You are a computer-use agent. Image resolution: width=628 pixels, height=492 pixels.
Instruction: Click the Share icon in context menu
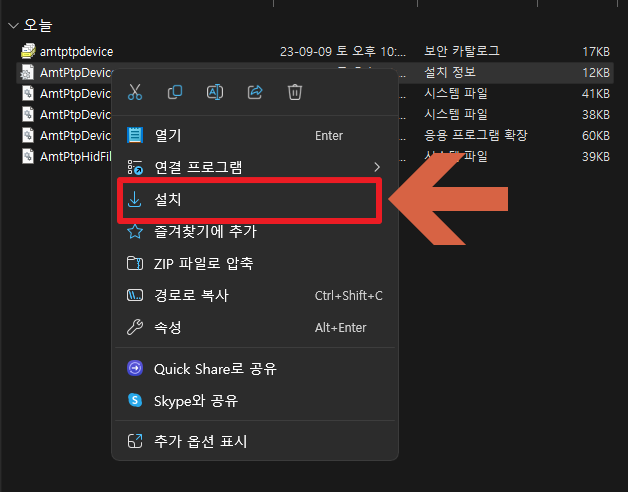[255, 92]
